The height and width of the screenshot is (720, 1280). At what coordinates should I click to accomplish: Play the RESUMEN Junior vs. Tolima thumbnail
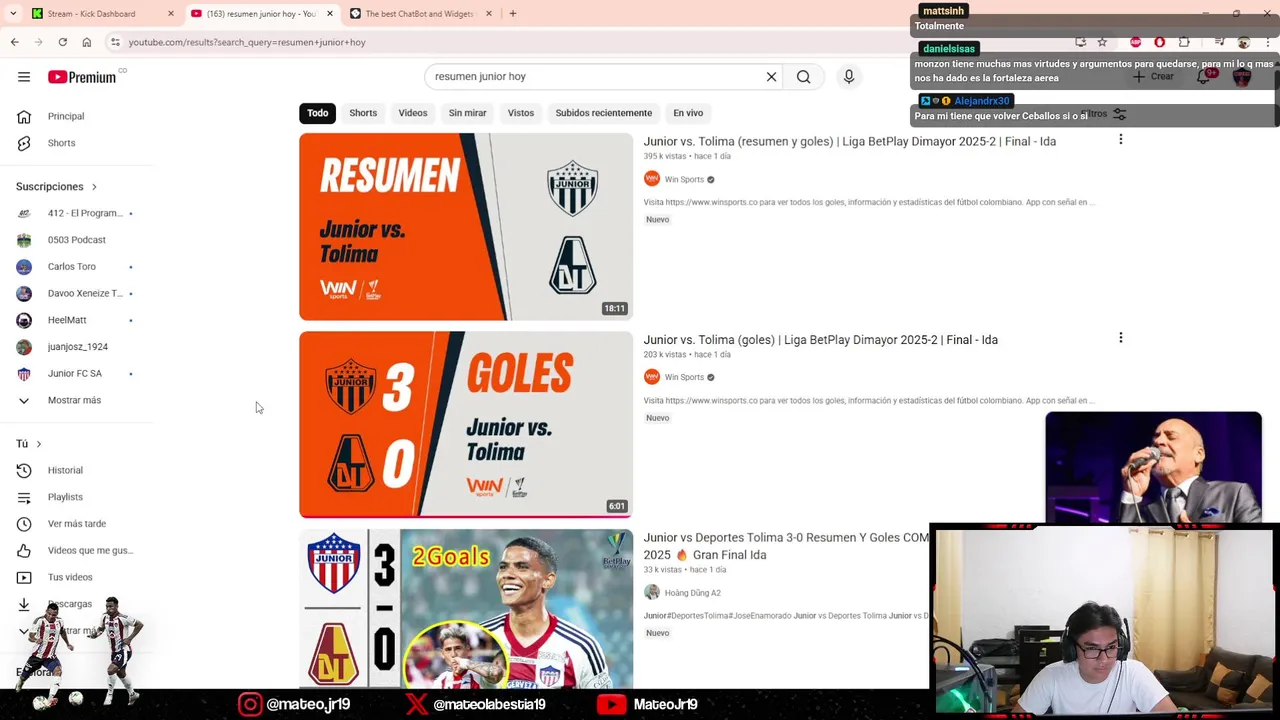coord(466,227)
